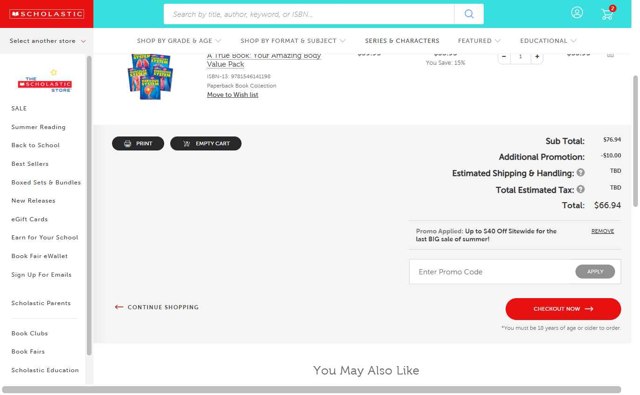Click the Print button
Screen dimensions: 640x395
(x=138, y=143)
